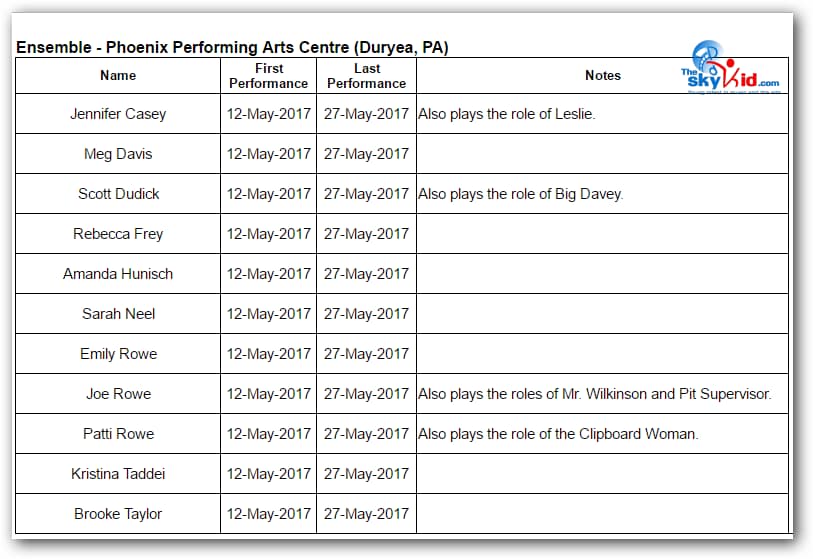Select the Jennifer Casey name cell
813x559 pixels.
tap(118, 114)
